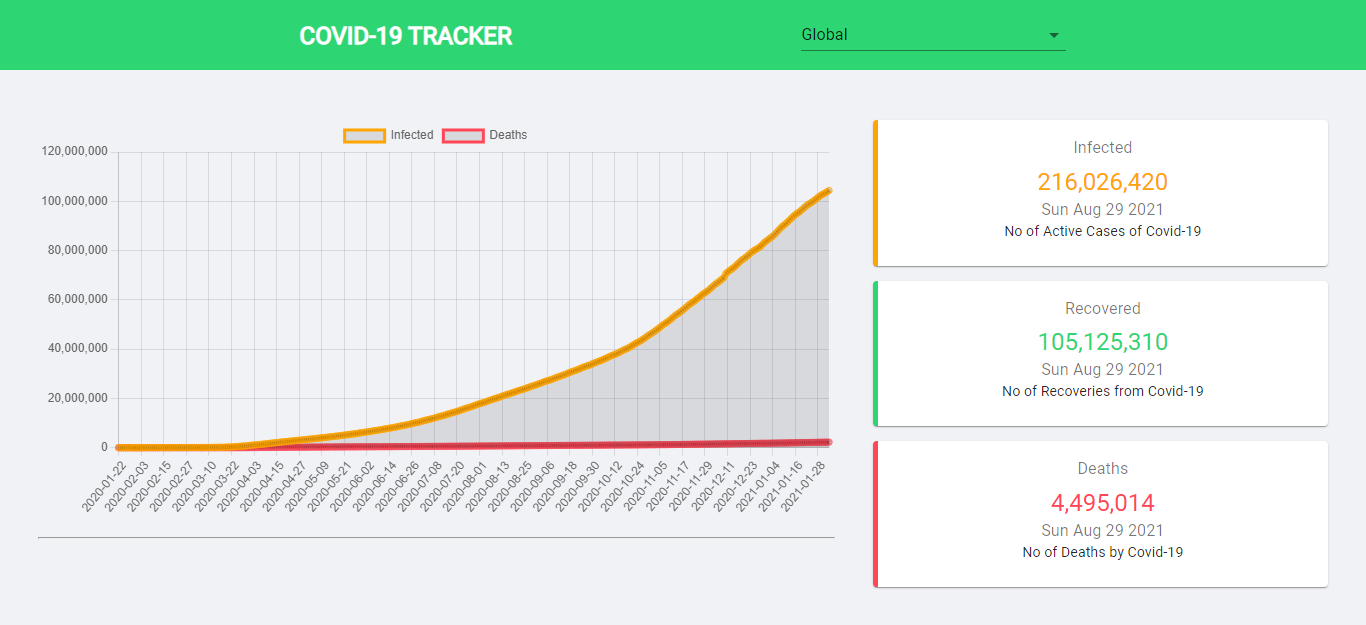The width and height of the screenshot is (1366, 625).
Task: Click the 2020-01-22 axis label
Action: (x=107, y=482)
